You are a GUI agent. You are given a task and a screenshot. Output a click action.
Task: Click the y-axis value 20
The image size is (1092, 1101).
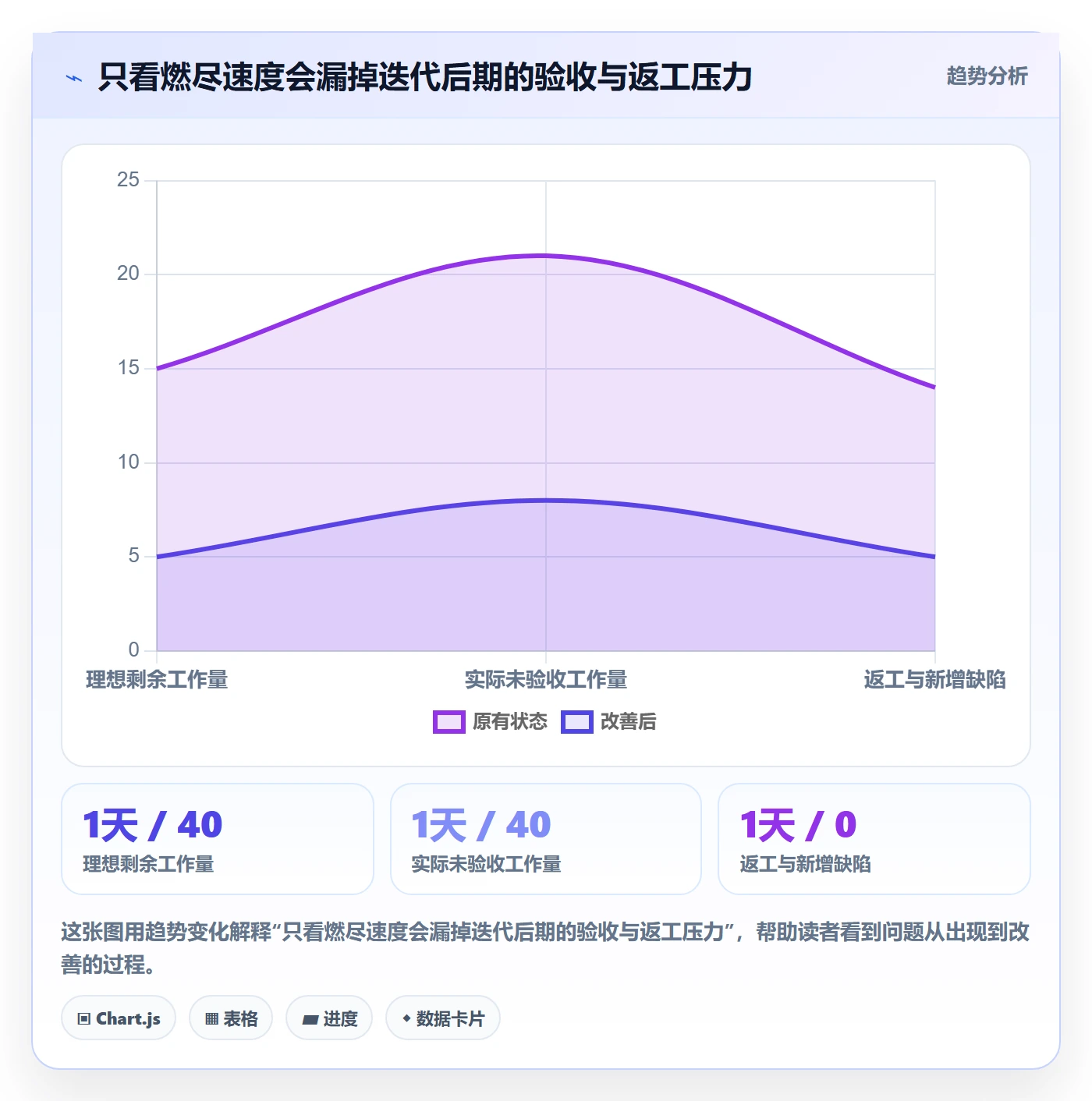click(128, 274)
